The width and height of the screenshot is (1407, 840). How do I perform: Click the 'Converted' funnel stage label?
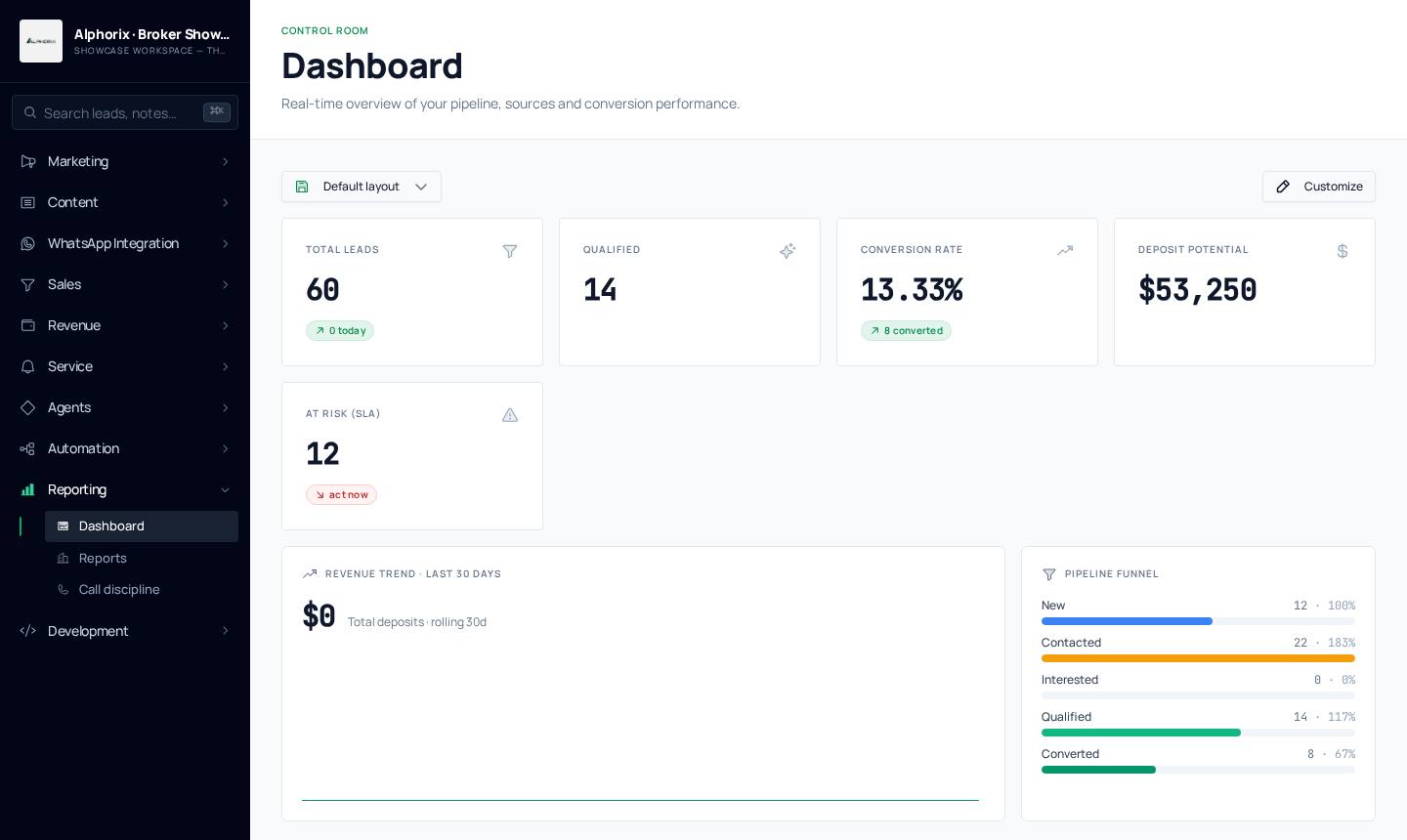pyautogui.click(x=1070, y=754)
